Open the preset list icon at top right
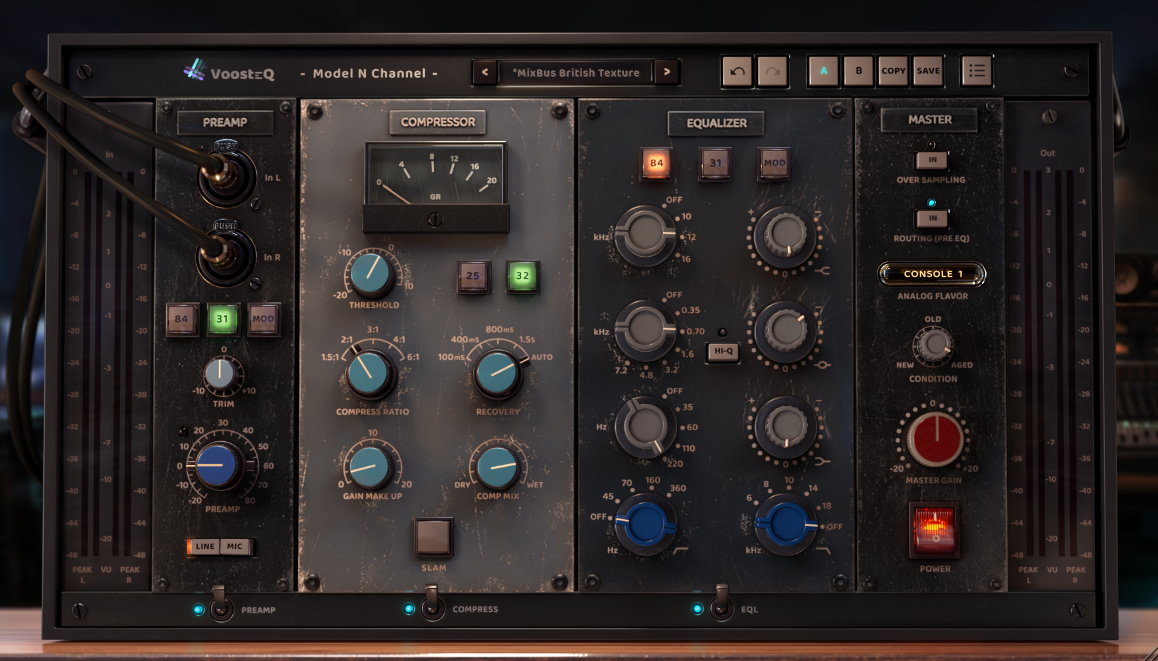 [x=977, y=70]
